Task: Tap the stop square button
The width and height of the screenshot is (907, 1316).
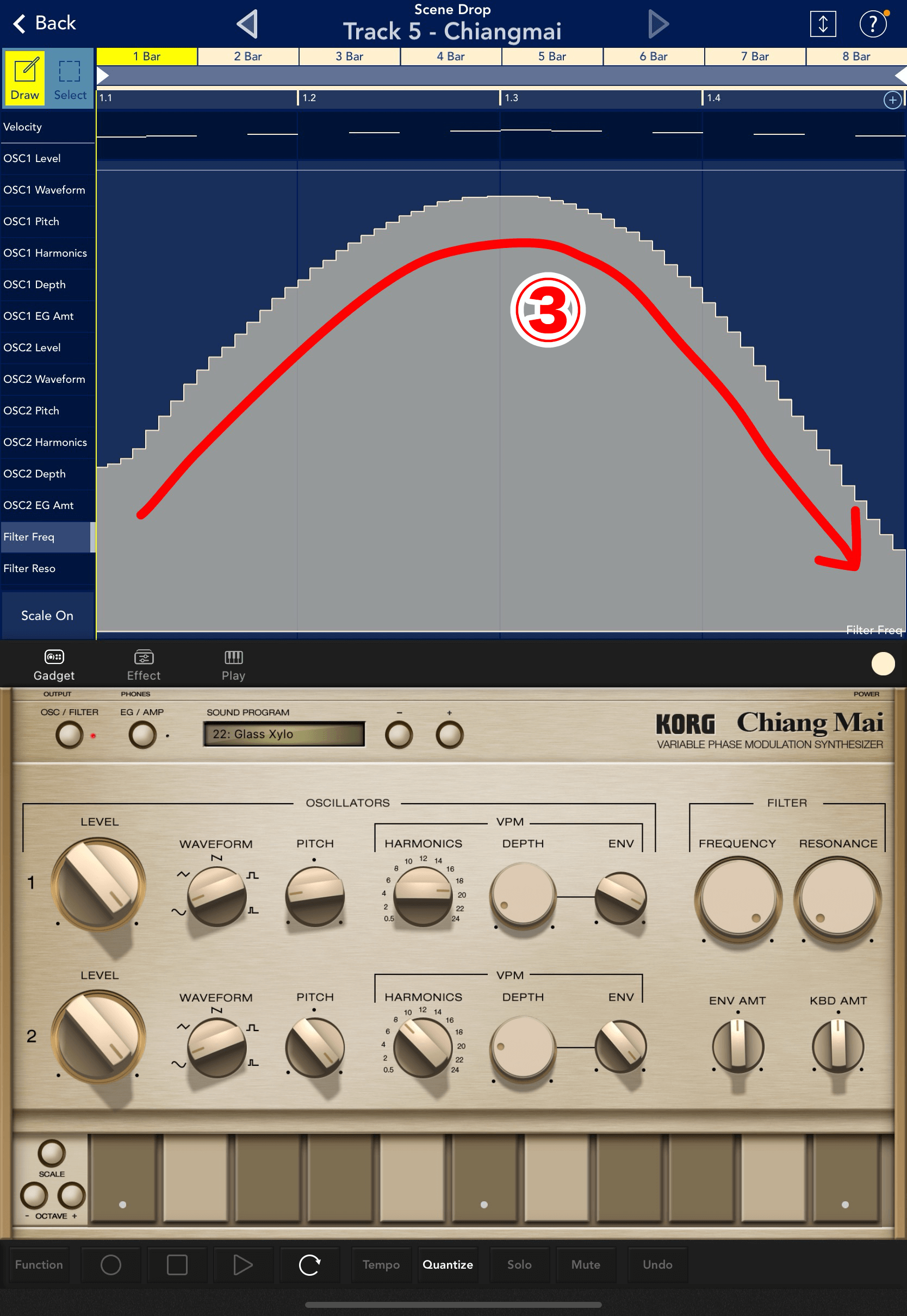Action: [x=177, y=1264]
